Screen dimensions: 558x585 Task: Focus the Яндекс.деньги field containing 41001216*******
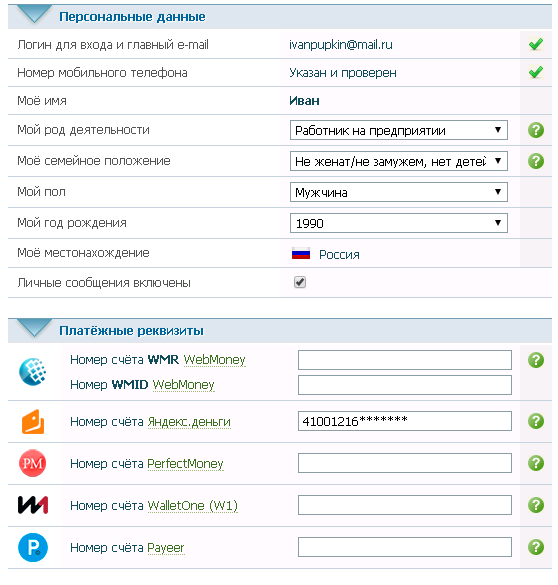(405, 421)
